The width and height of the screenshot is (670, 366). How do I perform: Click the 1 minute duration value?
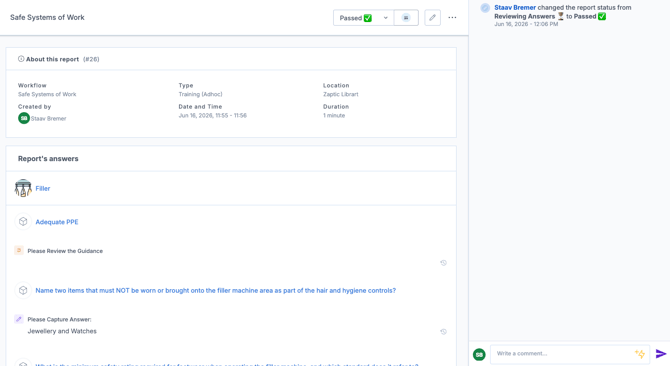coord(334,115)
